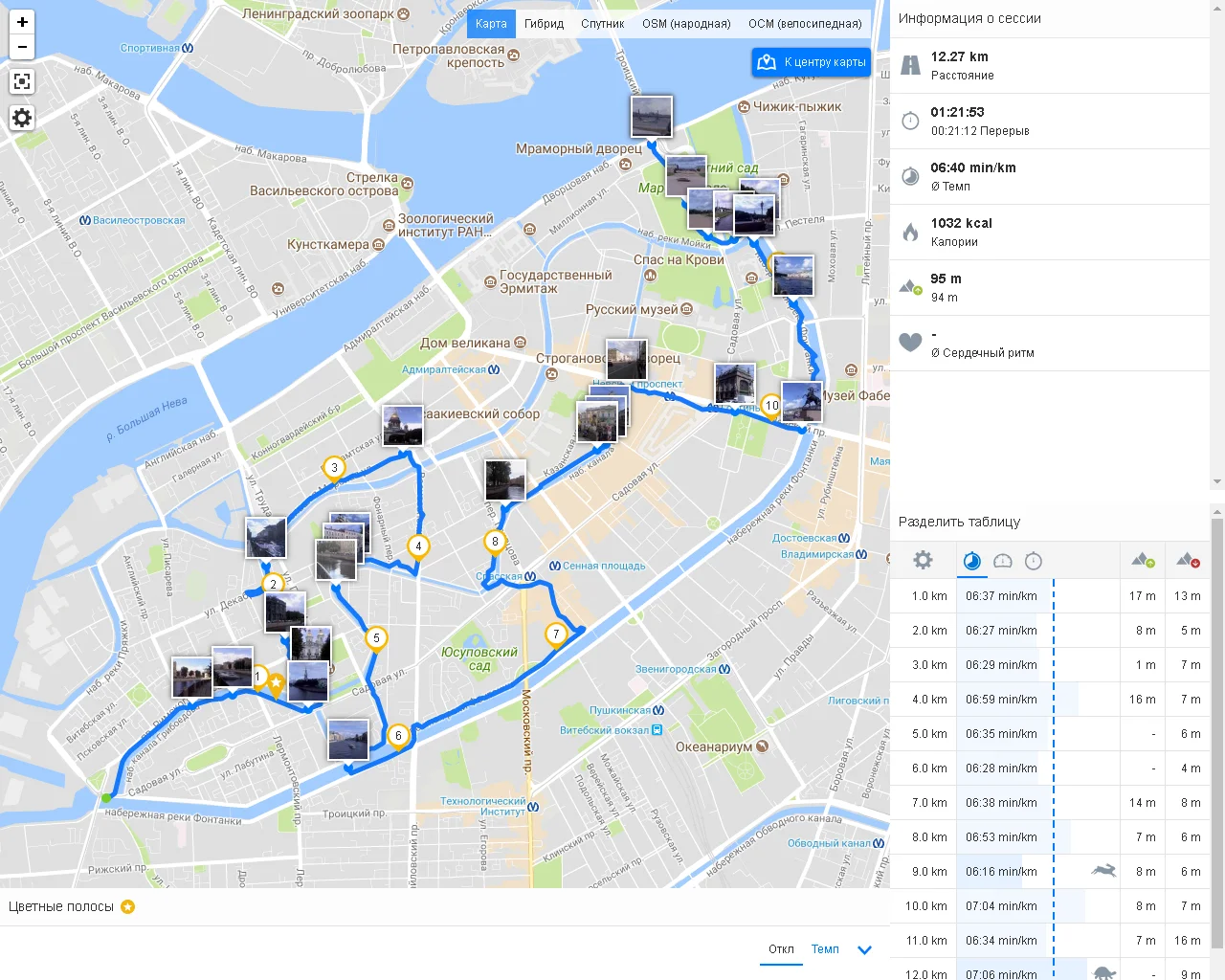Click the elevation mountain icon beside 95 m
The height and width of the screenshot is (980, 1225).
click(910, 287)
